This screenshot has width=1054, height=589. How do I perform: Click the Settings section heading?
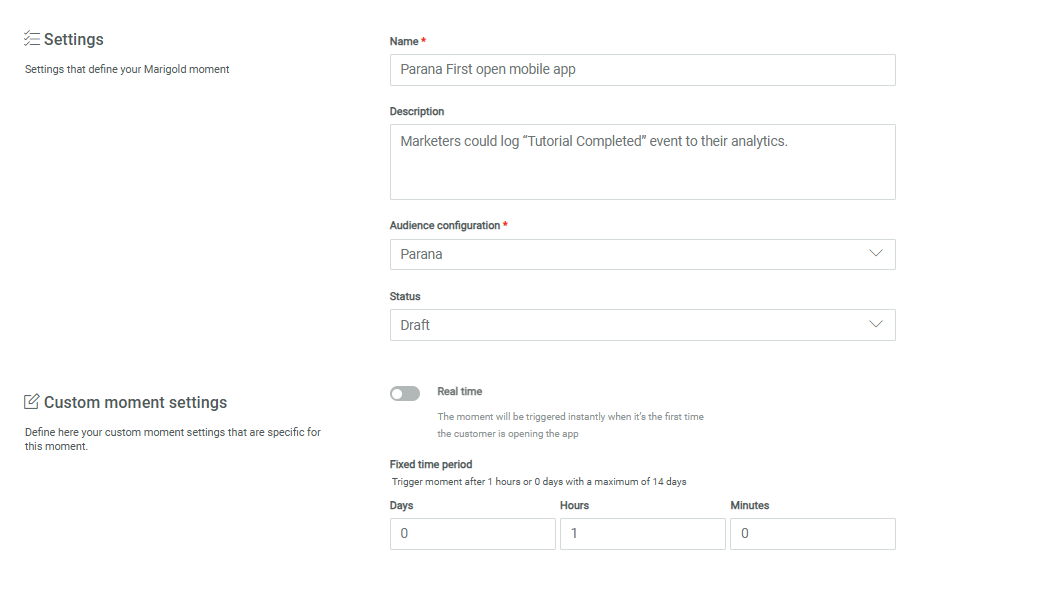click(x=74, y=40)
